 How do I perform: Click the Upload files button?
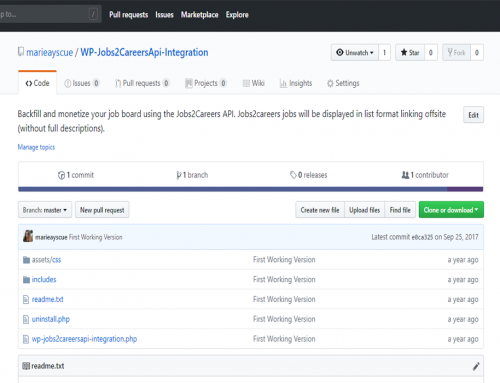(364, 210)
